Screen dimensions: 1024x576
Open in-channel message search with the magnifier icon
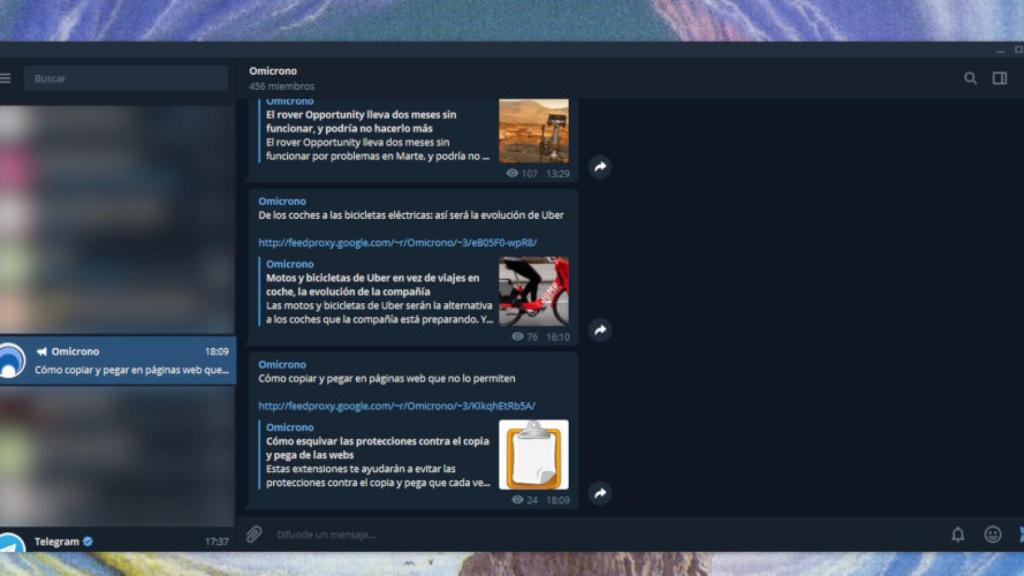(x=969, y=77)
